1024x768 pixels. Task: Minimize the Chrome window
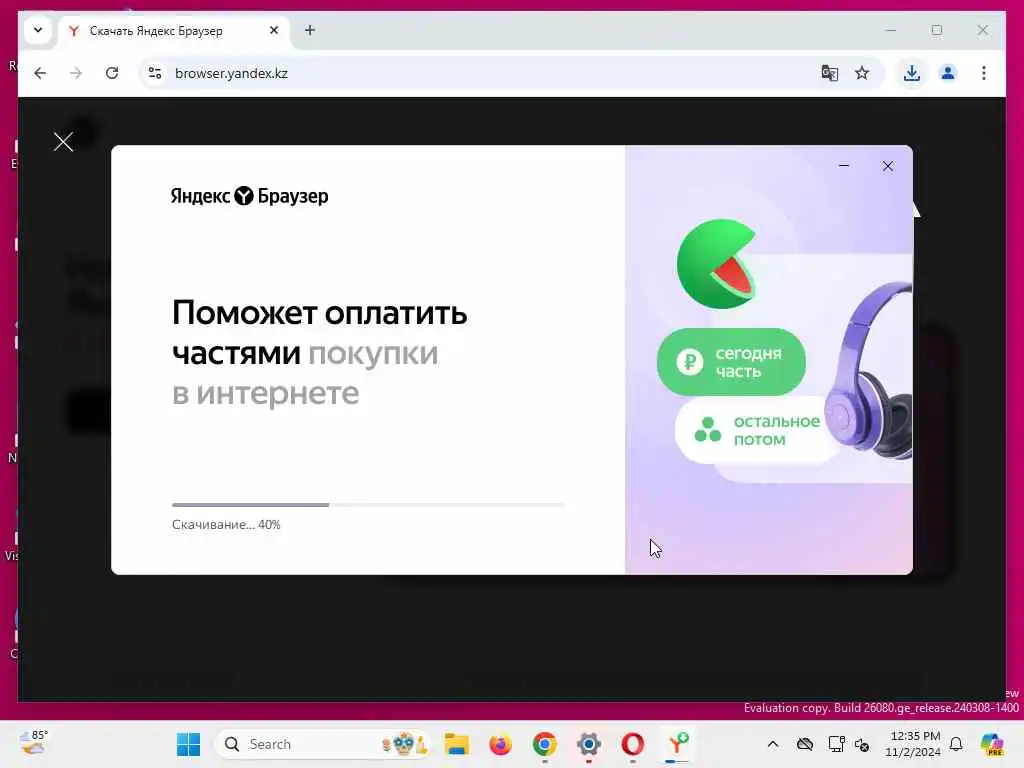click(891, 30)
